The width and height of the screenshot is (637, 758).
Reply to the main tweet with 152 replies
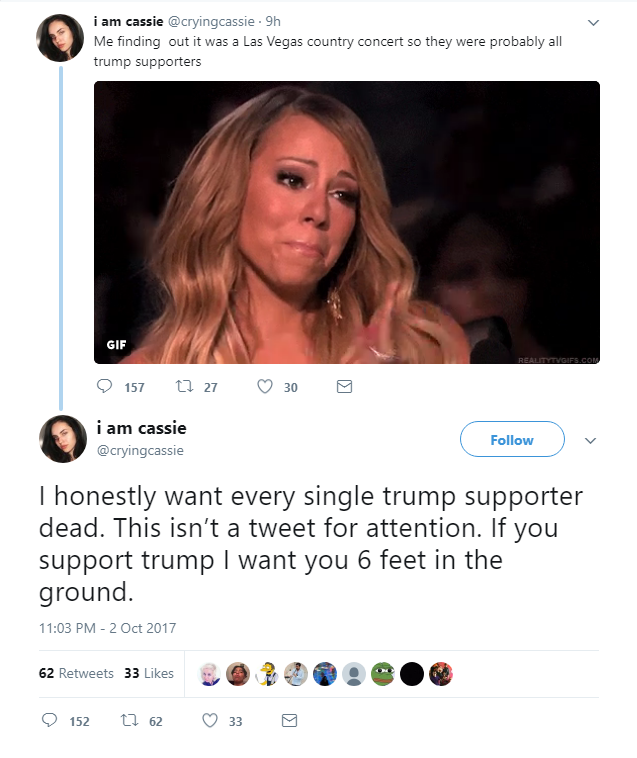(x=49, y=720)
